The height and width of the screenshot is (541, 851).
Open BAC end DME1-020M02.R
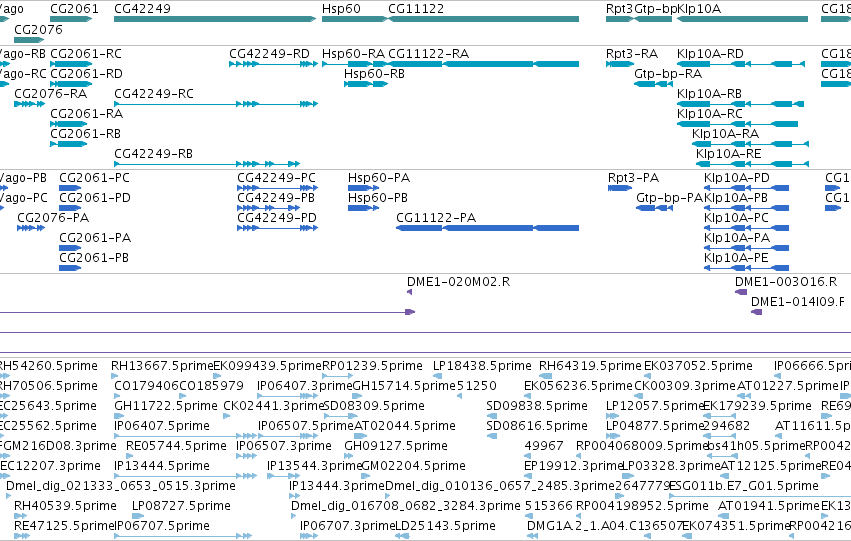click(x=410, y=292)
